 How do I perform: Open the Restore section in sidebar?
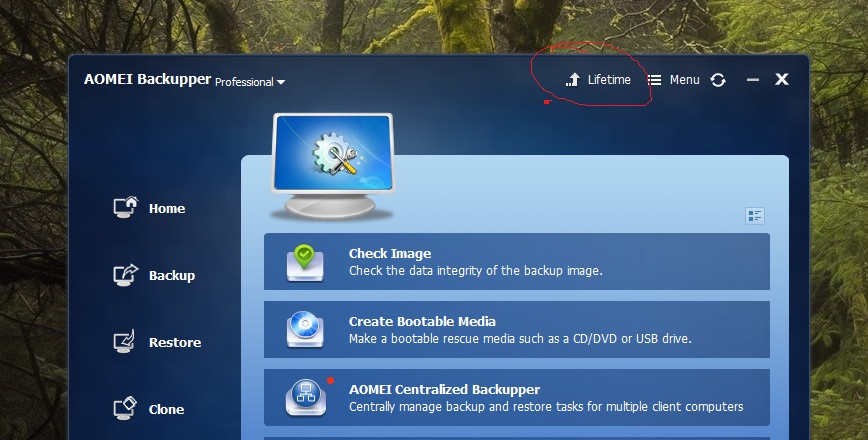click(157, 342)
